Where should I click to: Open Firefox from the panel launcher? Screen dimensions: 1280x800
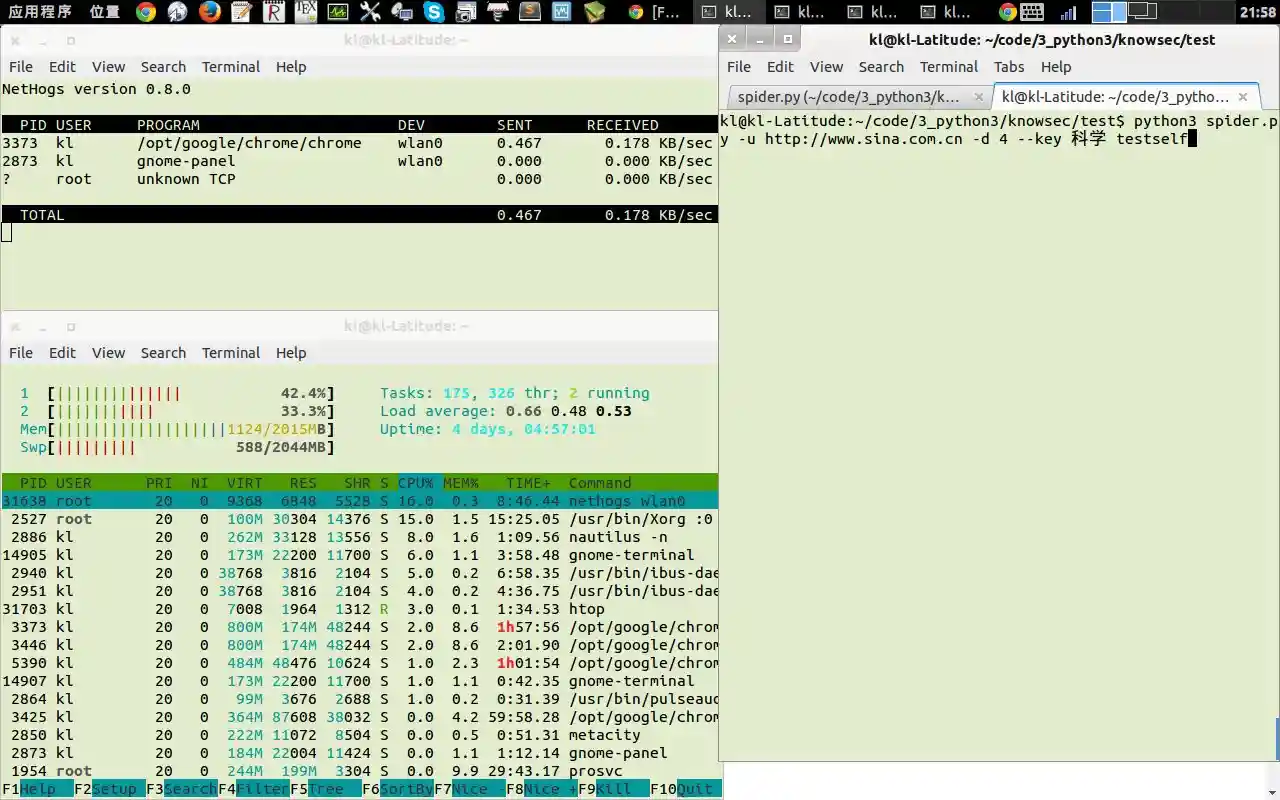(x=209, y=12)
